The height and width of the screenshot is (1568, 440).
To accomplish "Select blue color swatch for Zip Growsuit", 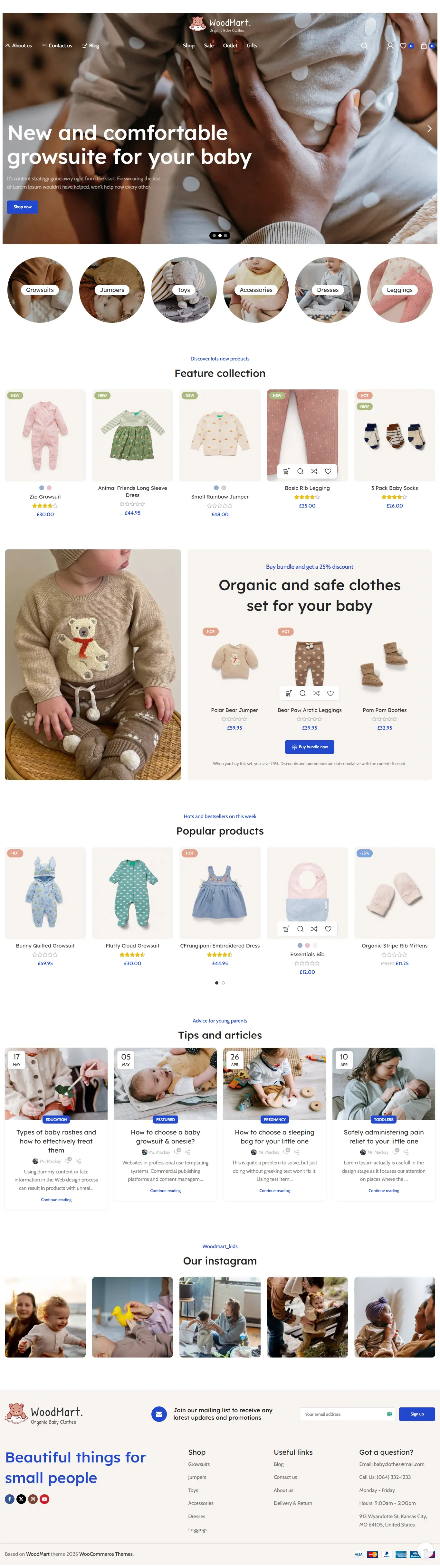I will click(42, 488).
